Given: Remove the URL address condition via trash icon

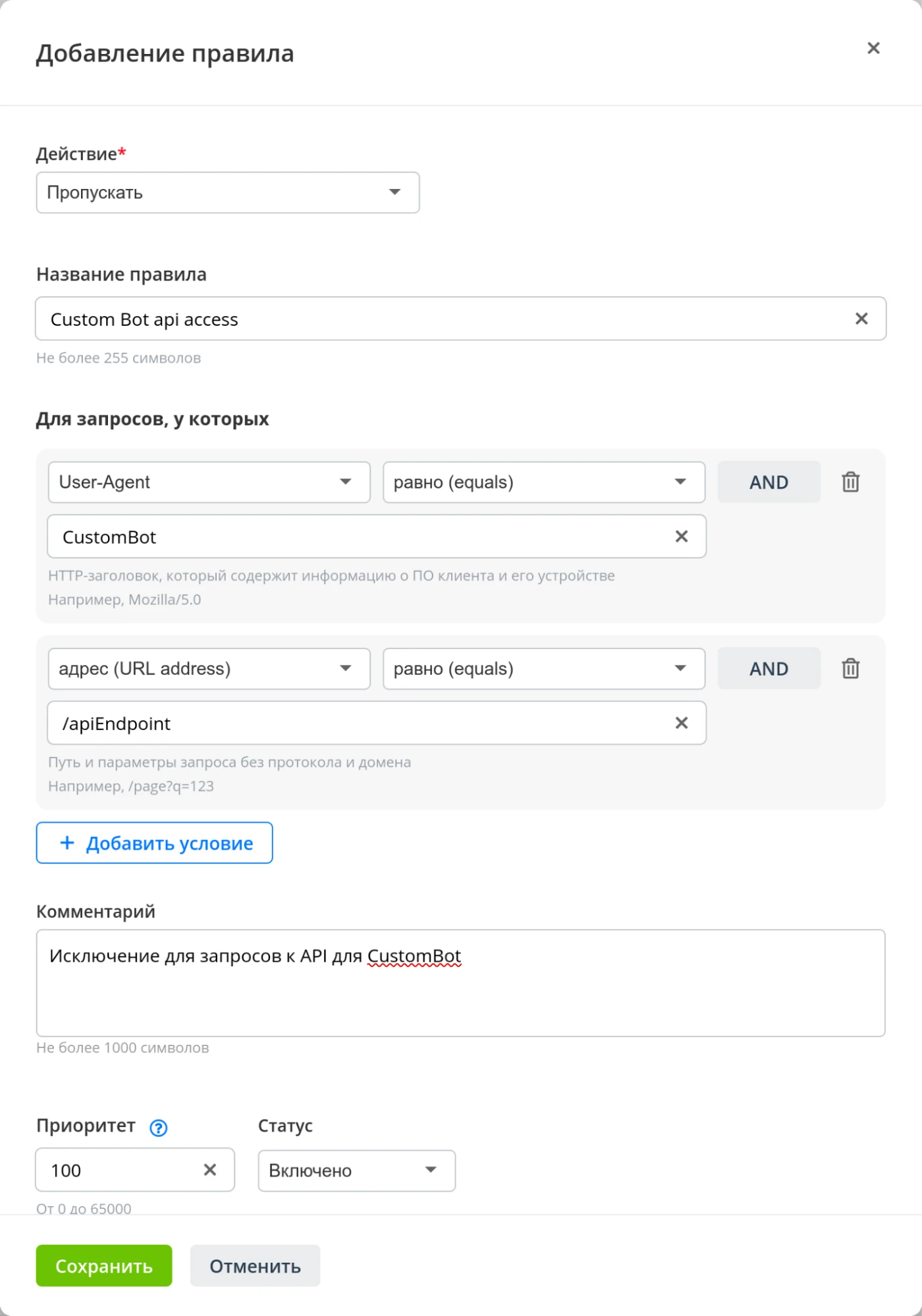Looking at the screenshot, I should click(x=850, y=668).
